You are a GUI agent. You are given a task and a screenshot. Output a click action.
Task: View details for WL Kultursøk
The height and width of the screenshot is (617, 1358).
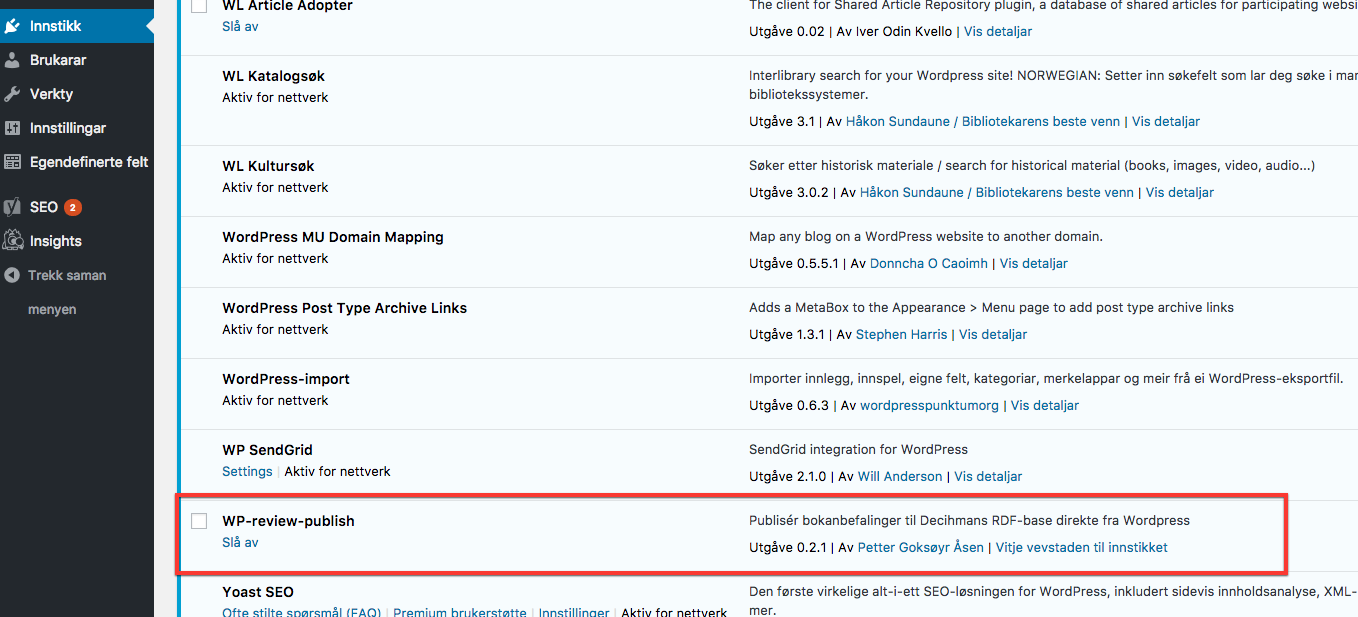click(1180, 192)
